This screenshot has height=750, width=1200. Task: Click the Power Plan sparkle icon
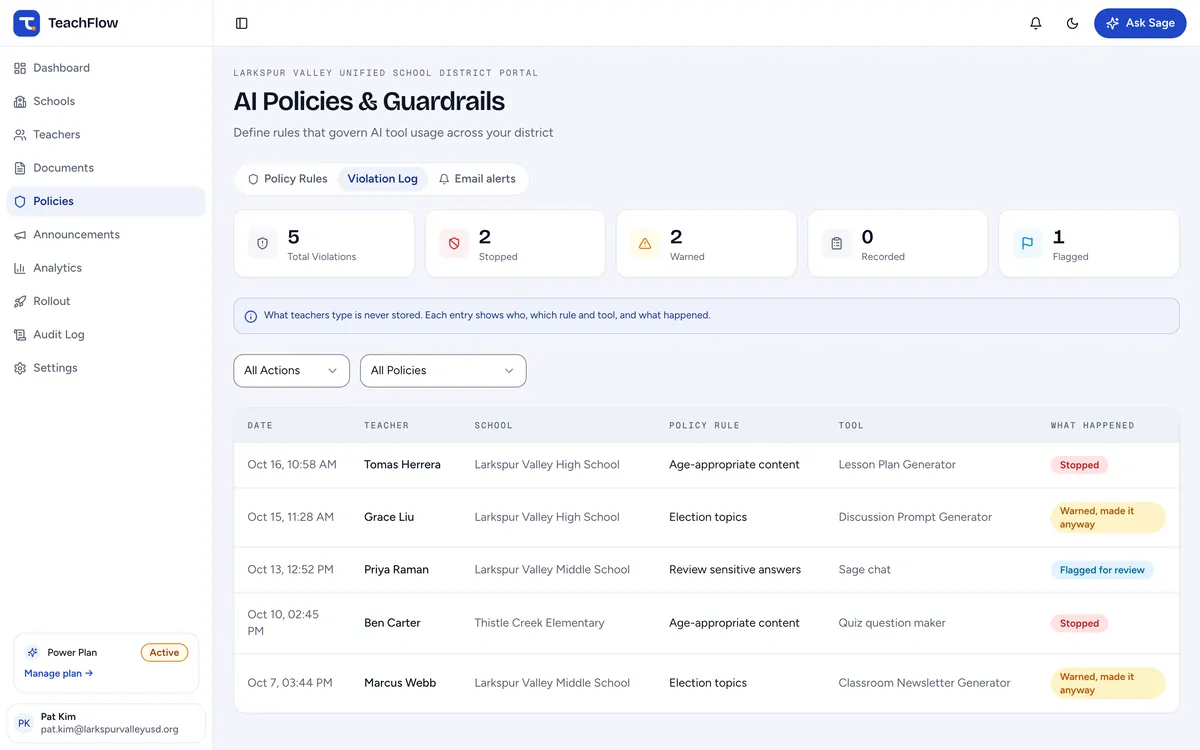click(33, 652)
